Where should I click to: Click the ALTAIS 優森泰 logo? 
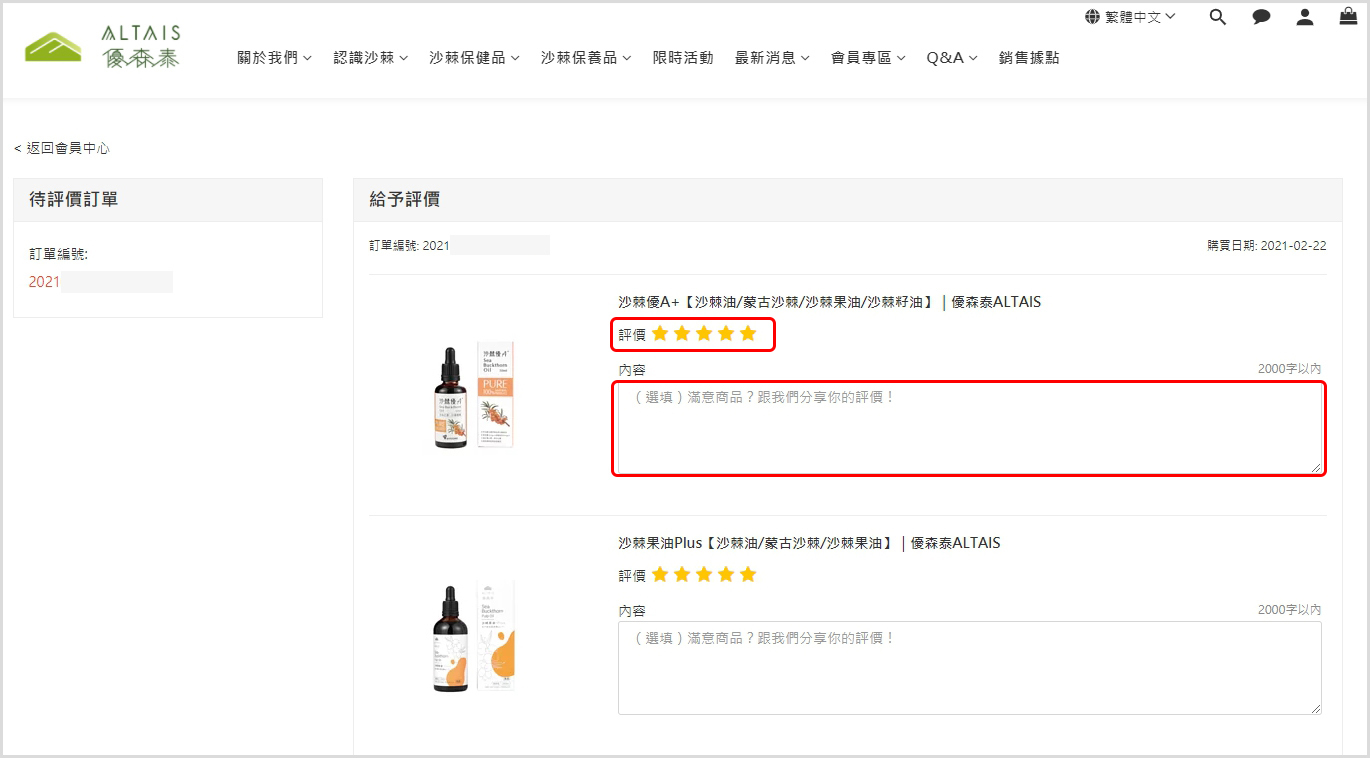[x=103, y=47]
